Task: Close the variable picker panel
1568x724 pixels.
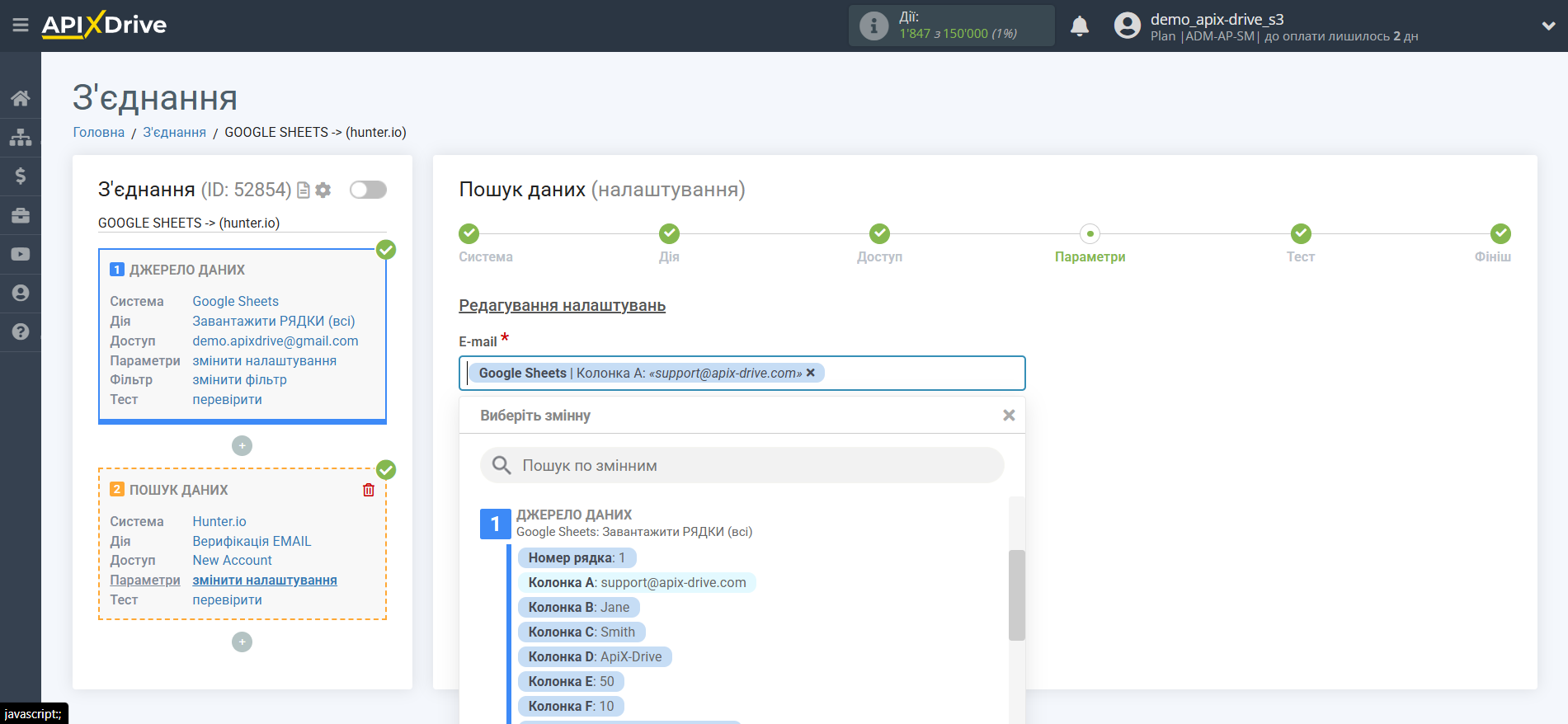Action: 1009,416
